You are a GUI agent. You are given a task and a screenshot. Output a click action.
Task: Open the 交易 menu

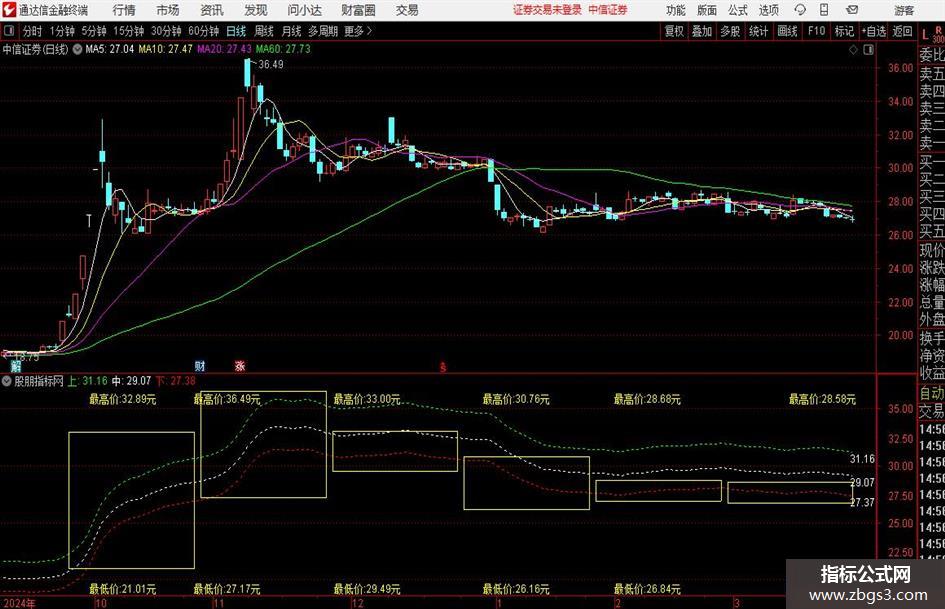tap(407, 10)
